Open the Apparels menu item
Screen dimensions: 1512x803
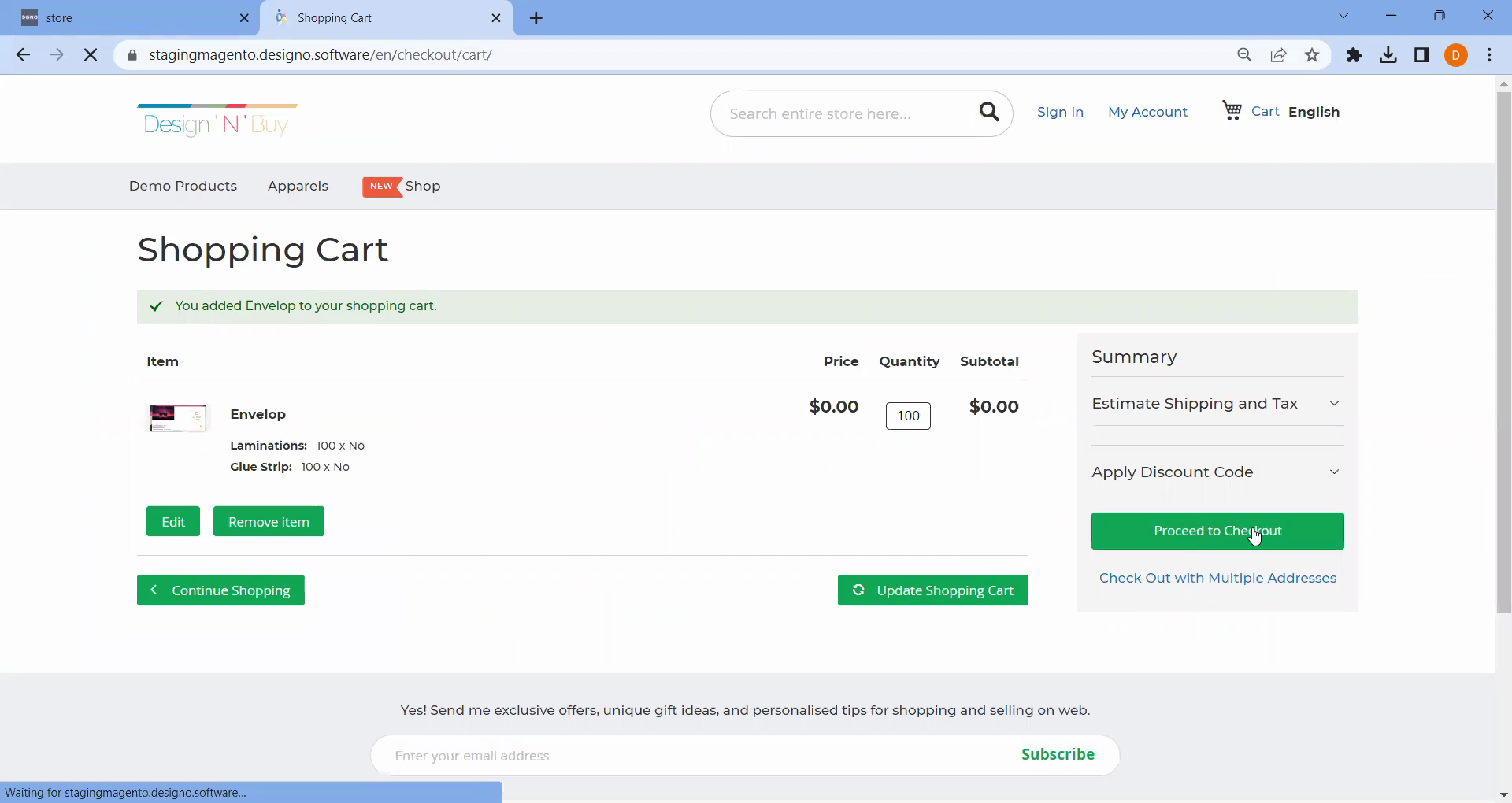(298, 187)
